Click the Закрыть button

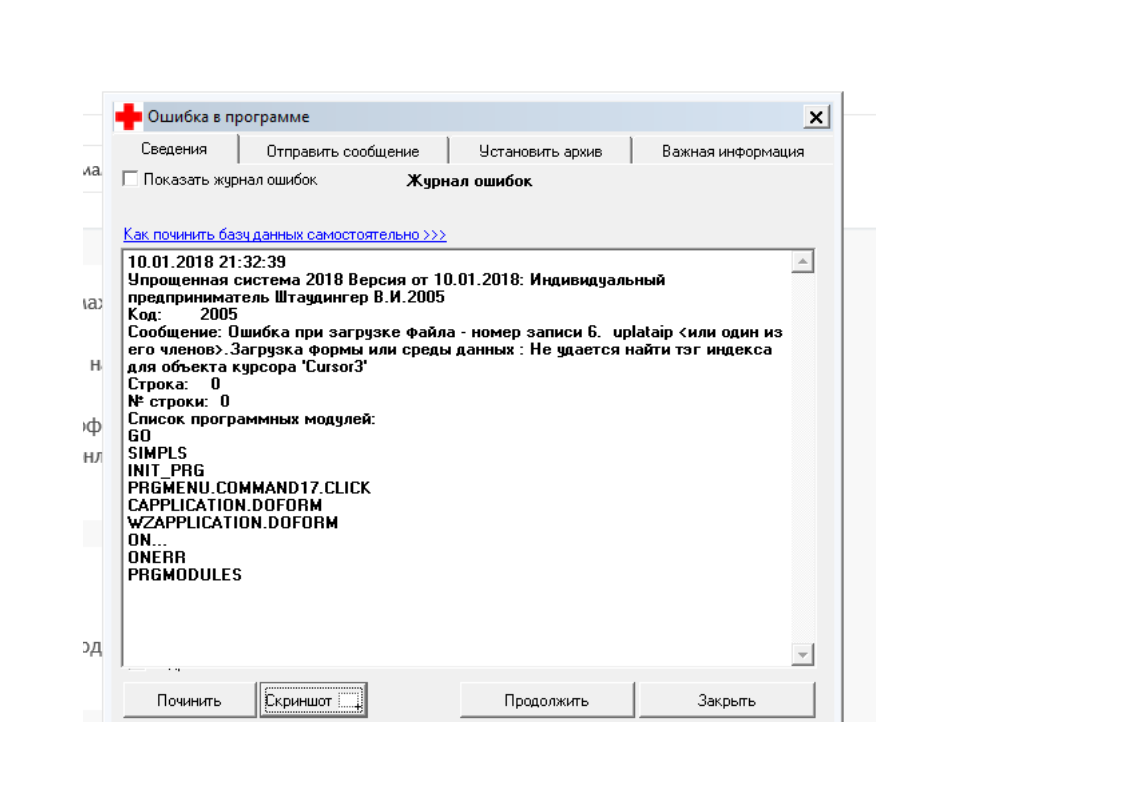pos(726,700)
